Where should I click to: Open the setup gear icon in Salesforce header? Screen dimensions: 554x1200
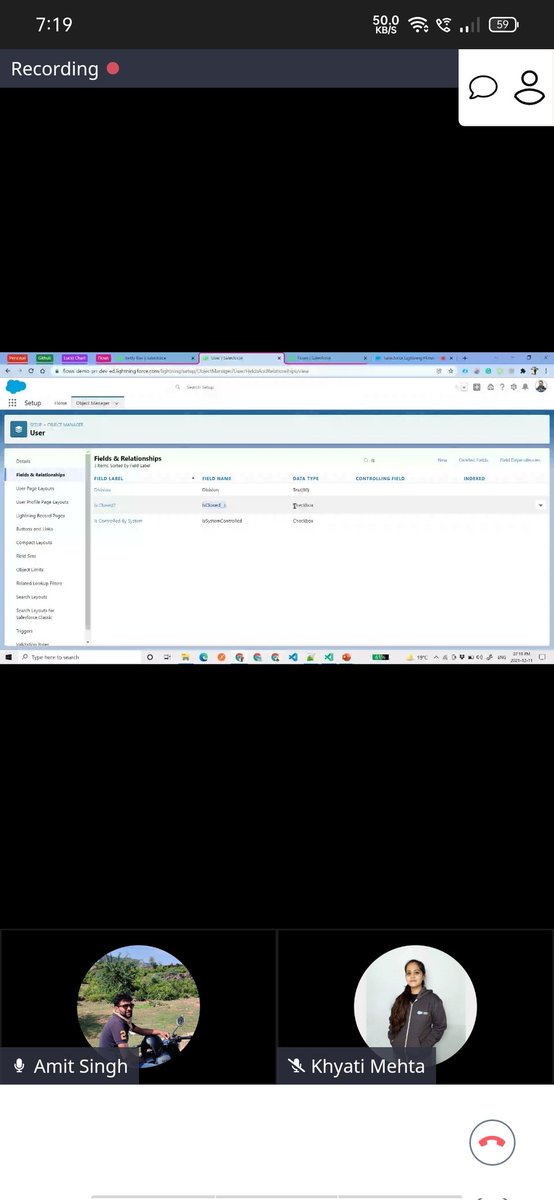click(x=514, y=387)
